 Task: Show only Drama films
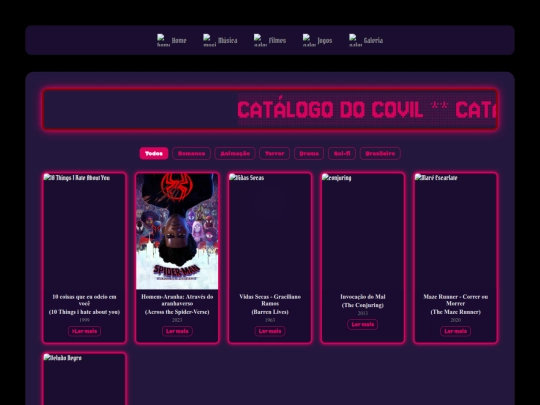coord(309,154)
